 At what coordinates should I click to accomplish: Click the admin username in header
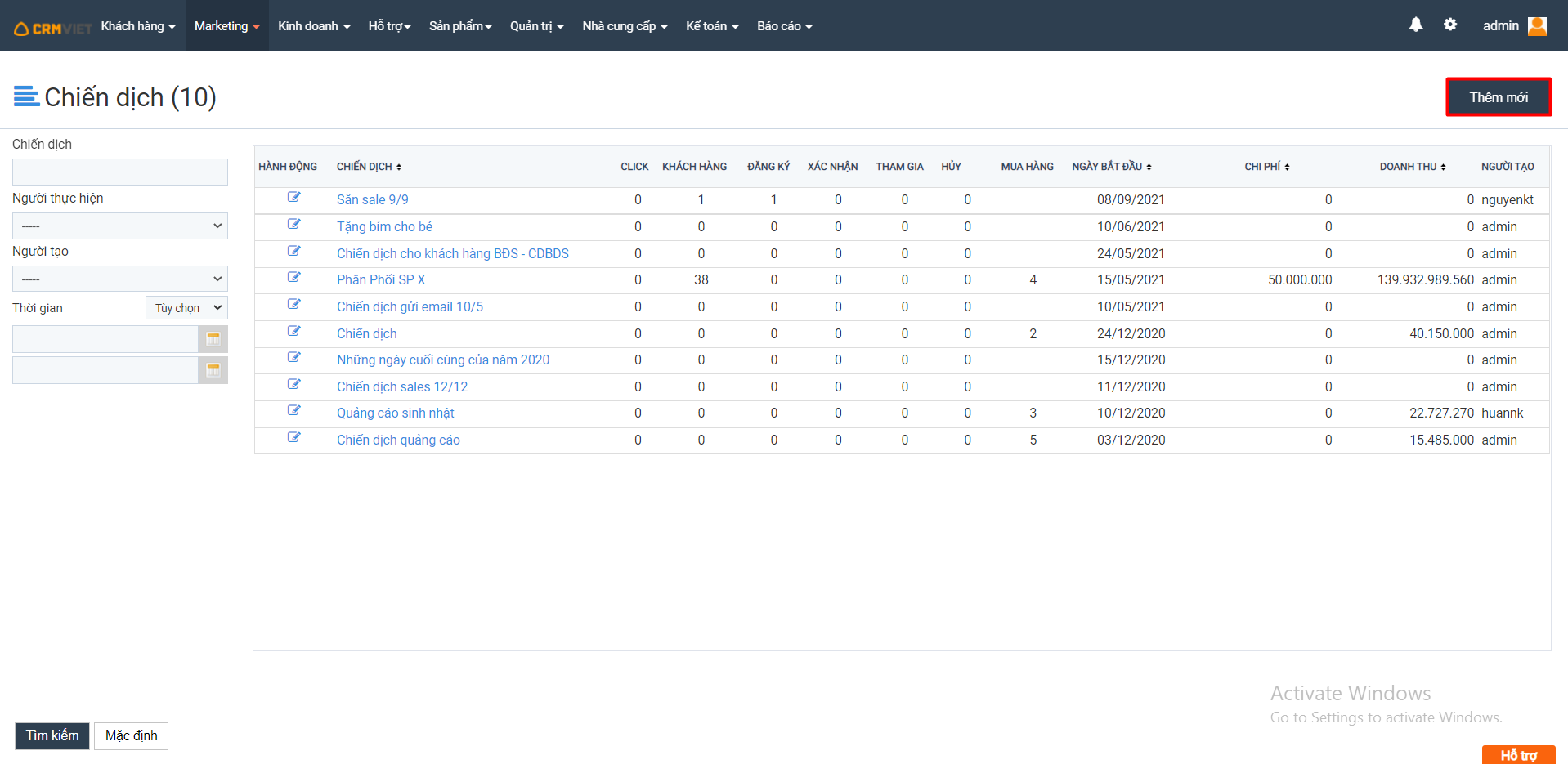pyautogui.click(x=1501, y=25)
